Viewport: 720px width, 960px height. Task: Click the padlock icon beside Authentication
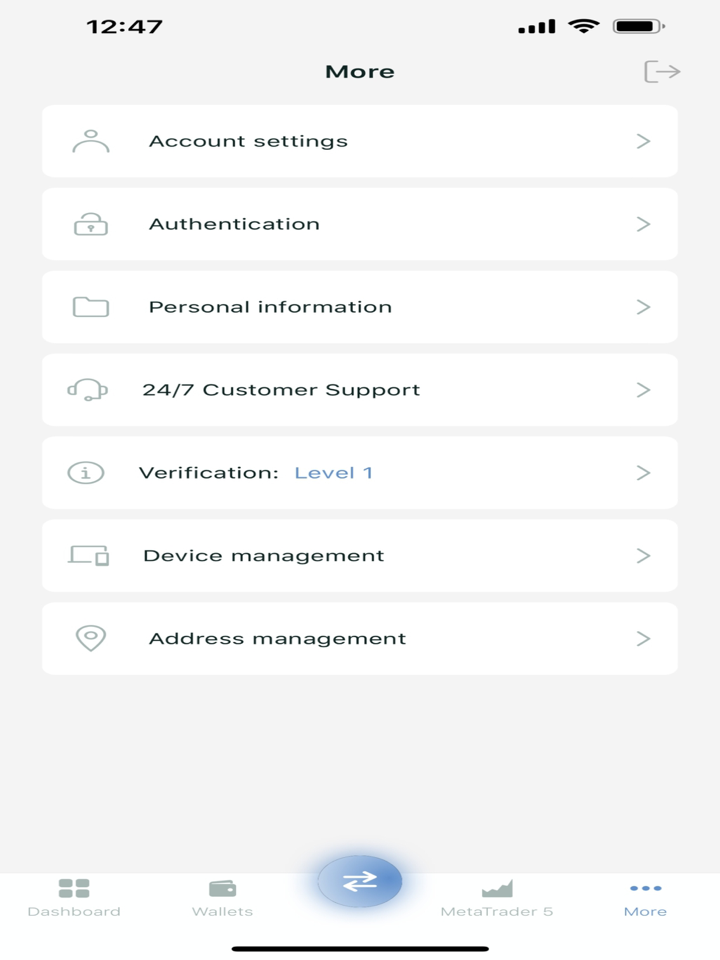click(x=91, y=224)
